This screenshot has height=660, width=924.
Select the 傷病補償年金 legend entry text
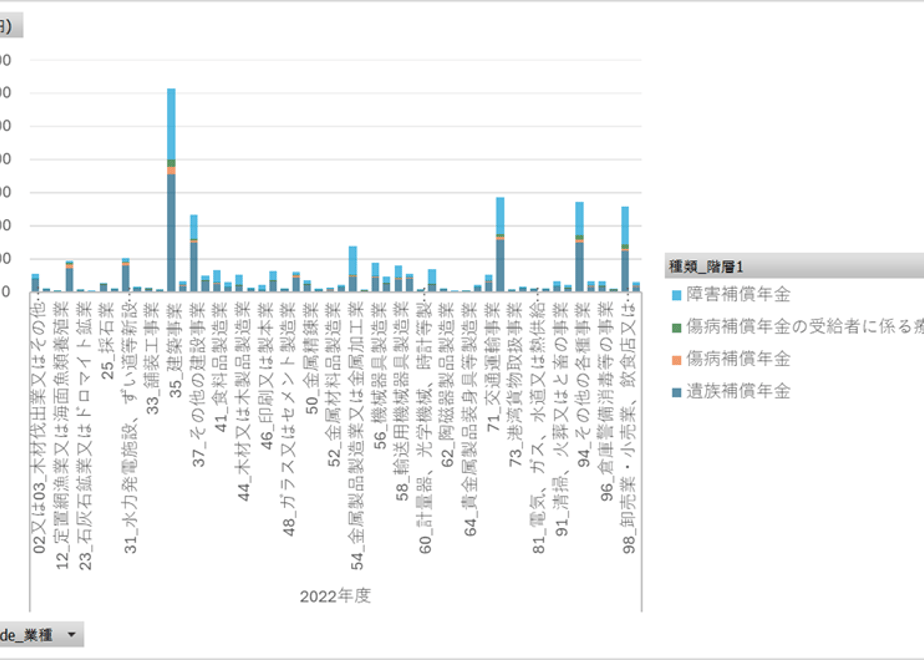click(x=738, y=359)
